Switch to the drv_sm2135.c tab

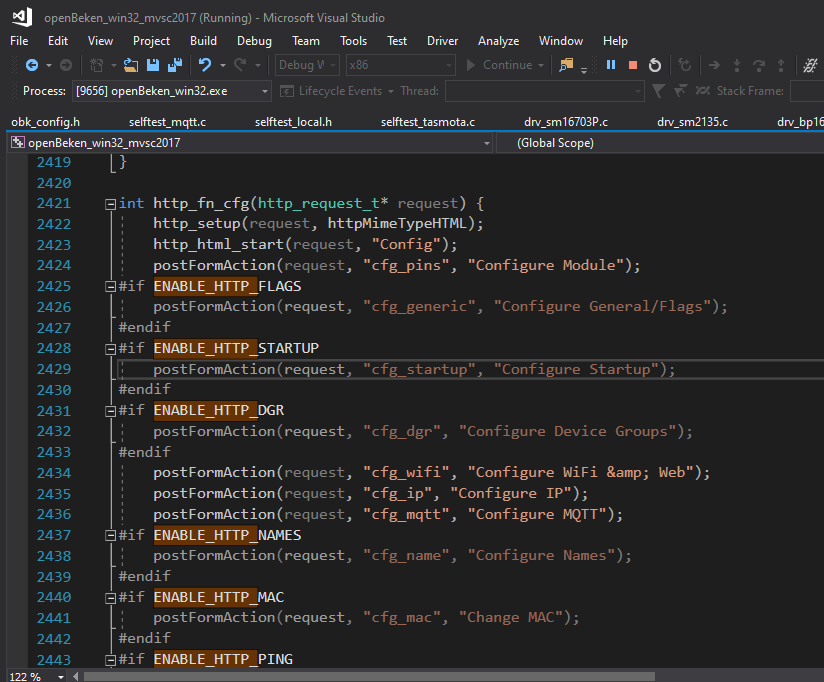pos(692,122)
